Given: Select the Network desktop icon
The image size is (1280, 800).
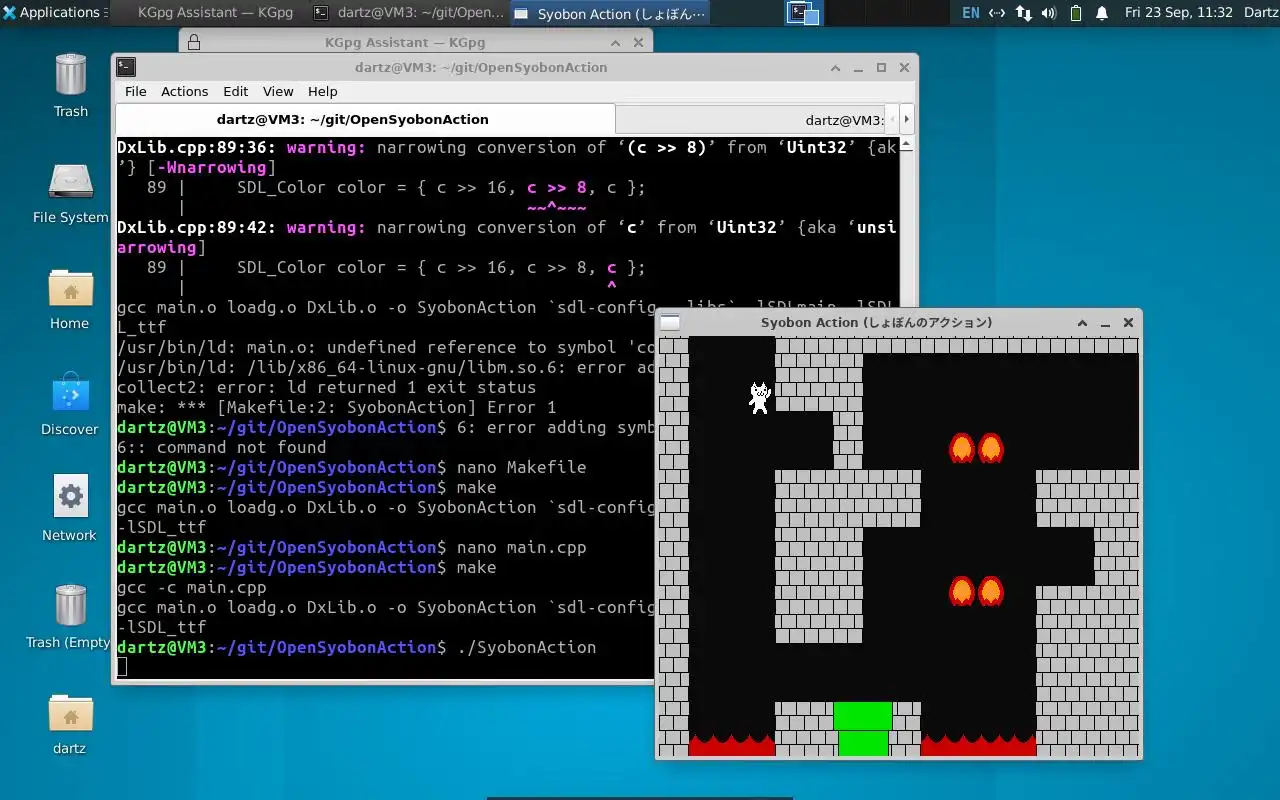Looking at the screenshot, I should coord(70,510).
